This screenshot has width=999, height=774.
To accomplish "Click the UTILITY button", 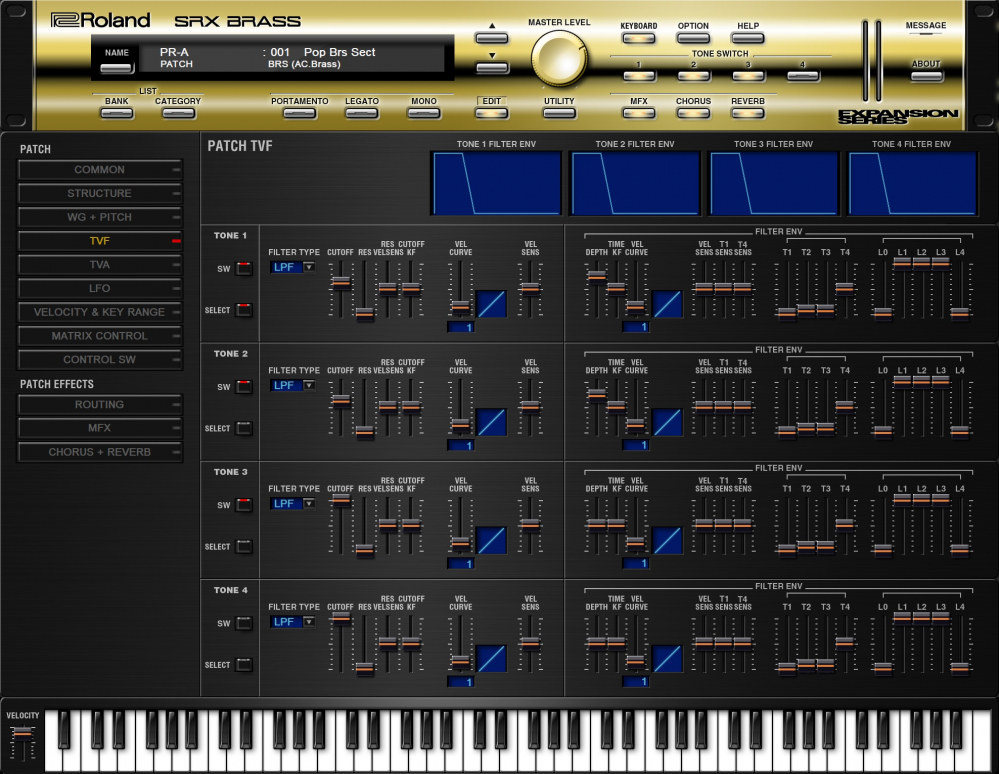I will (x=559, y=113).
